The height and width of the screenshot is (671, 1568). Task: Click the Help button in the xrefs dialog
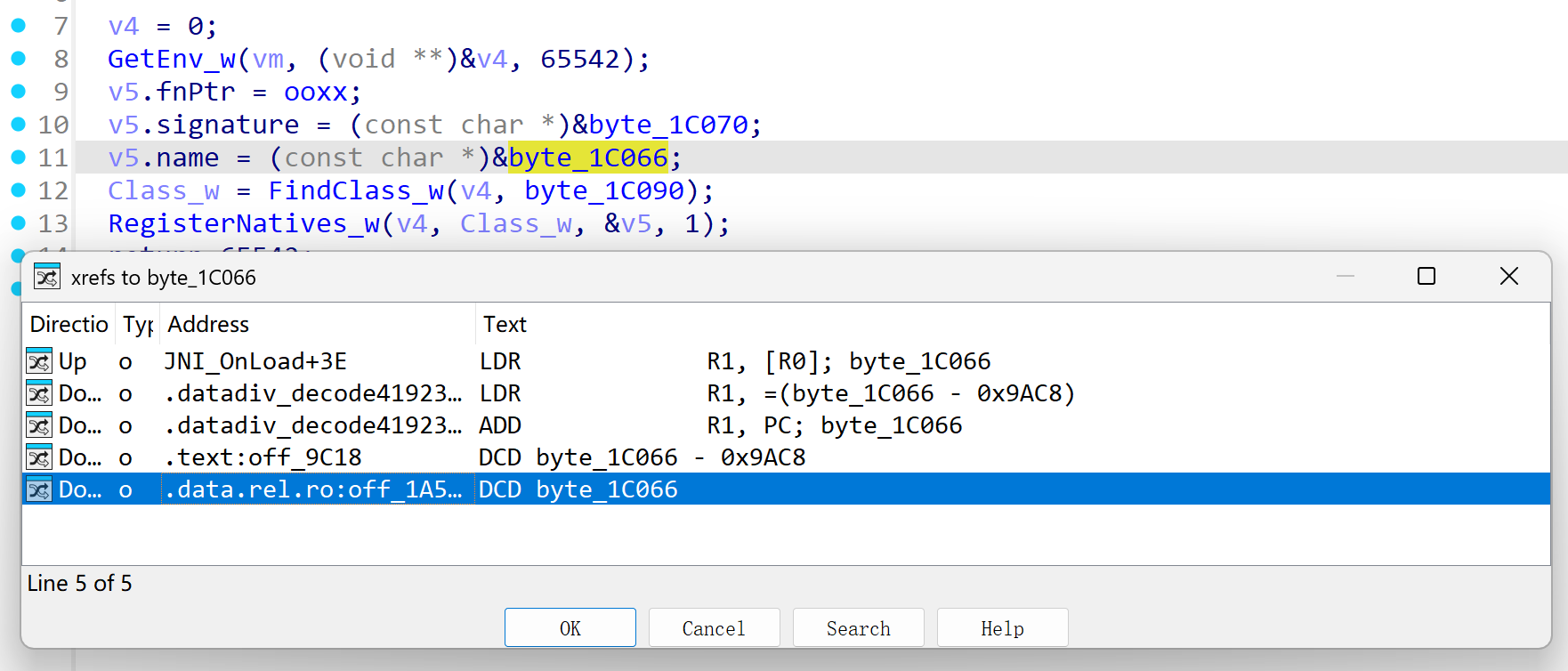tap(1002, 628)
